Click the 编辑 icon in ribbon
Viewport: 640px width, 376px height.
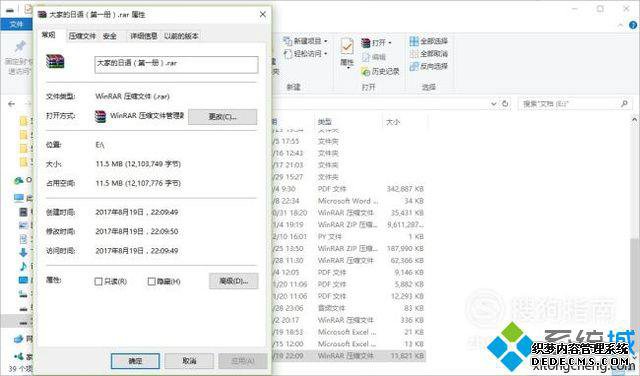(x=366, y=57)
